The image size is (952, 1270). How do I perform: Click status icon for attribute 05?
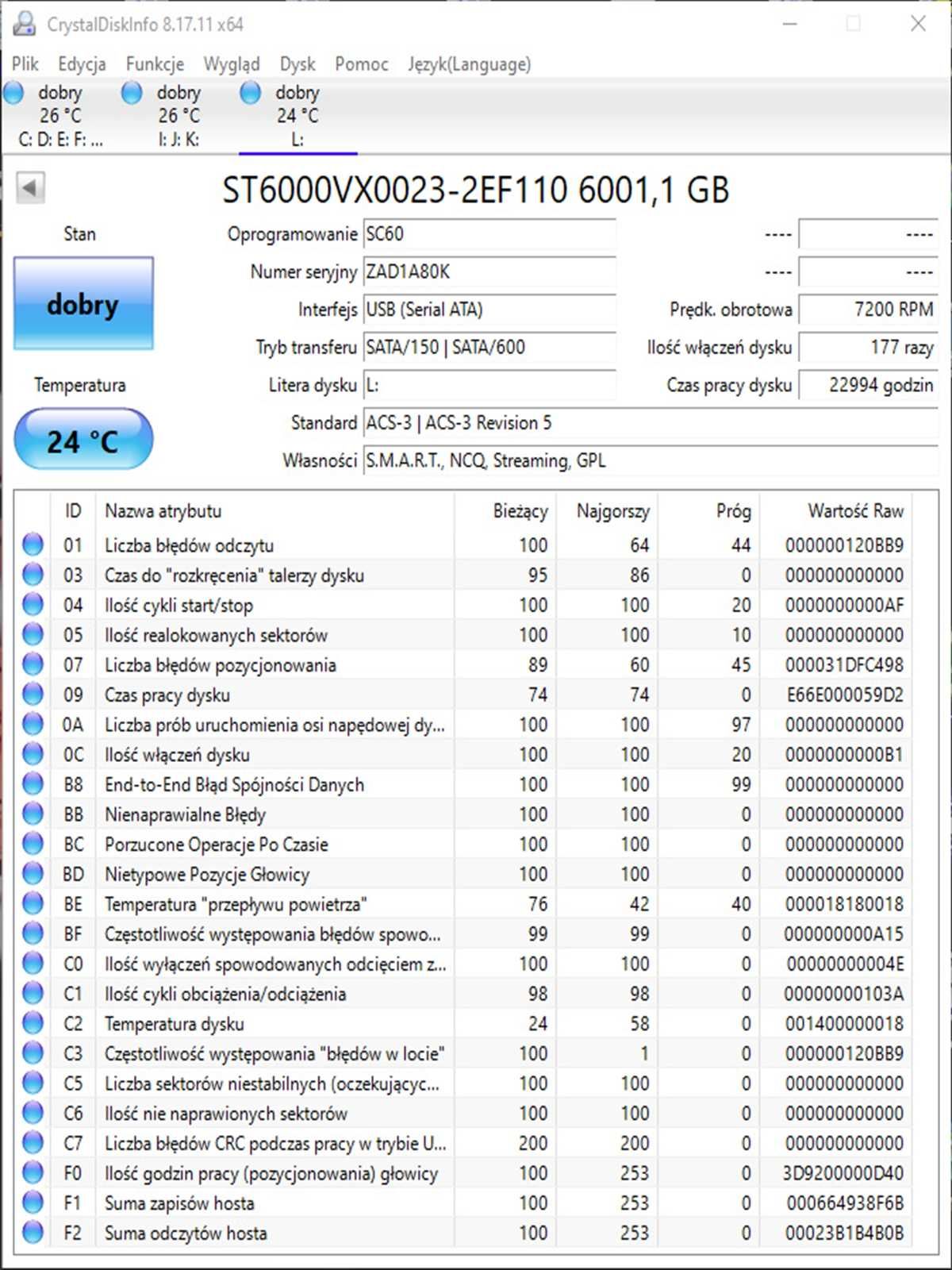[33, 634]
